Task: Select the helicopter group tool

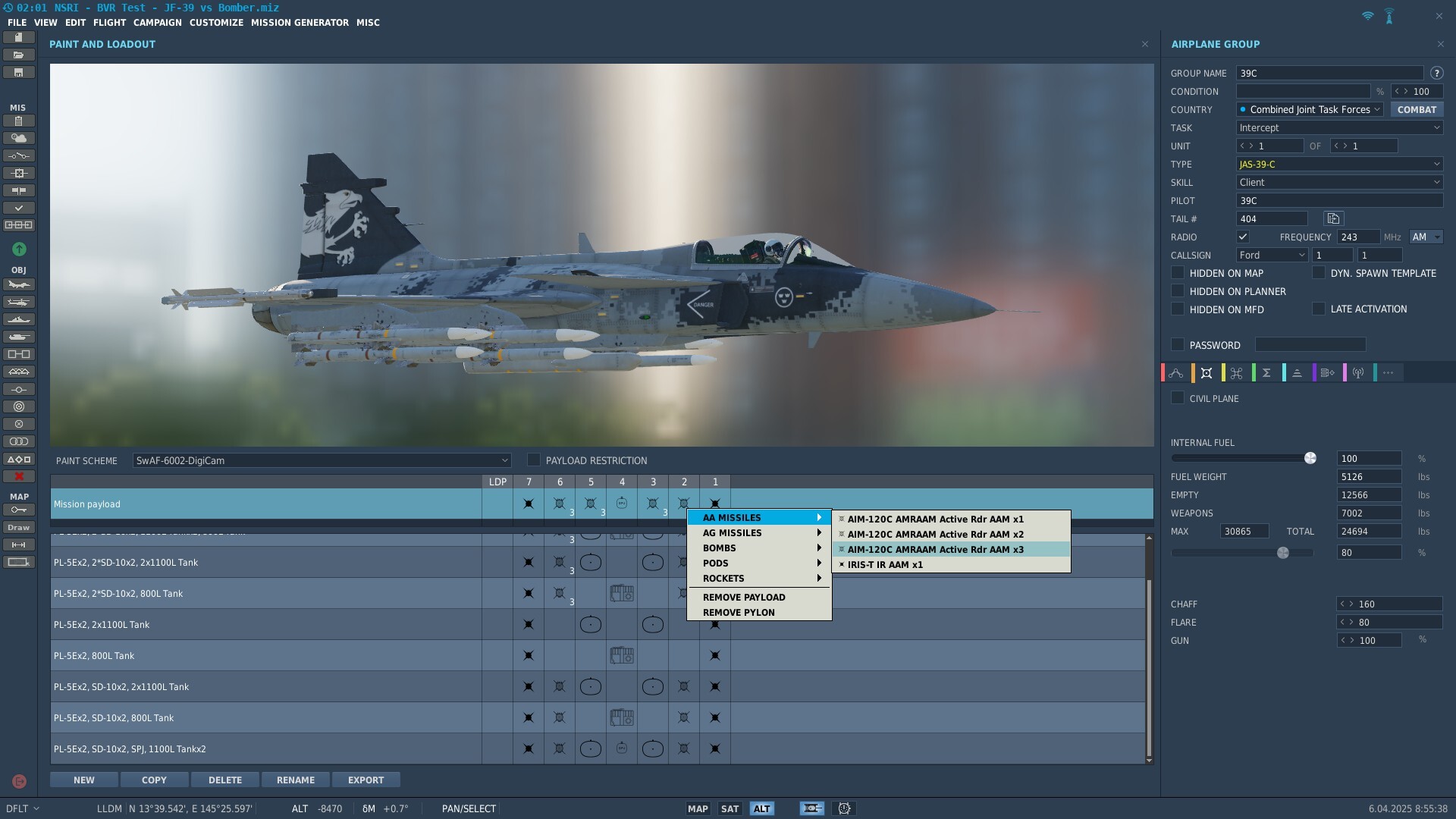Action: point(19,302)
